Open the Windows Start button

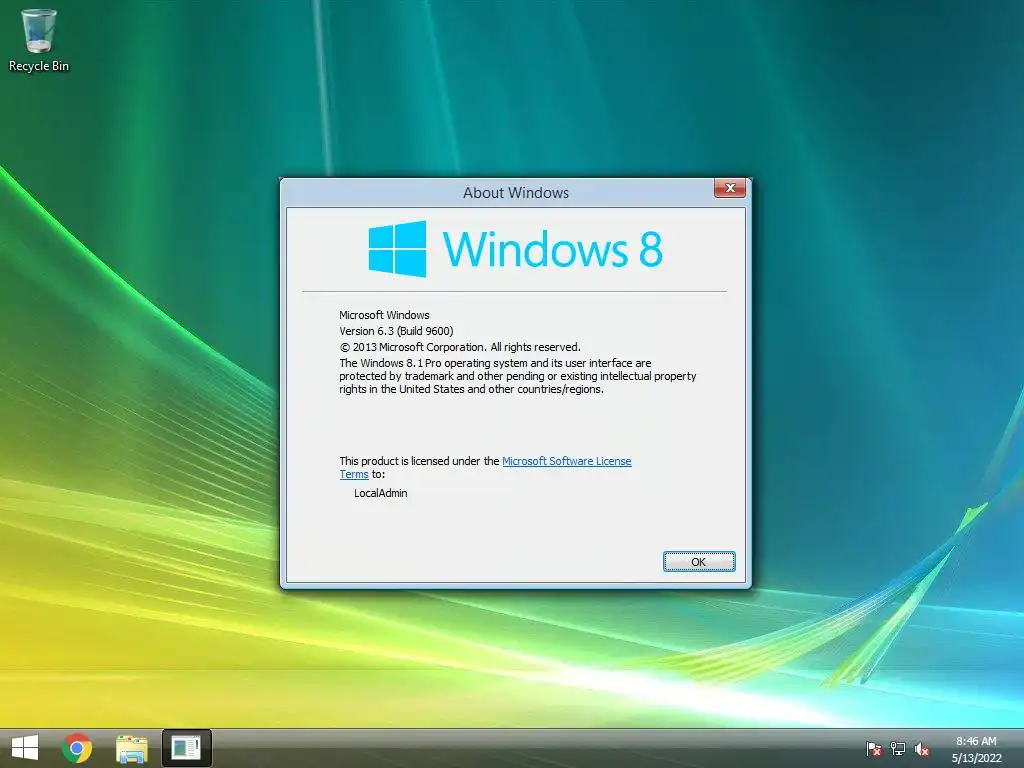coord(25,748)
